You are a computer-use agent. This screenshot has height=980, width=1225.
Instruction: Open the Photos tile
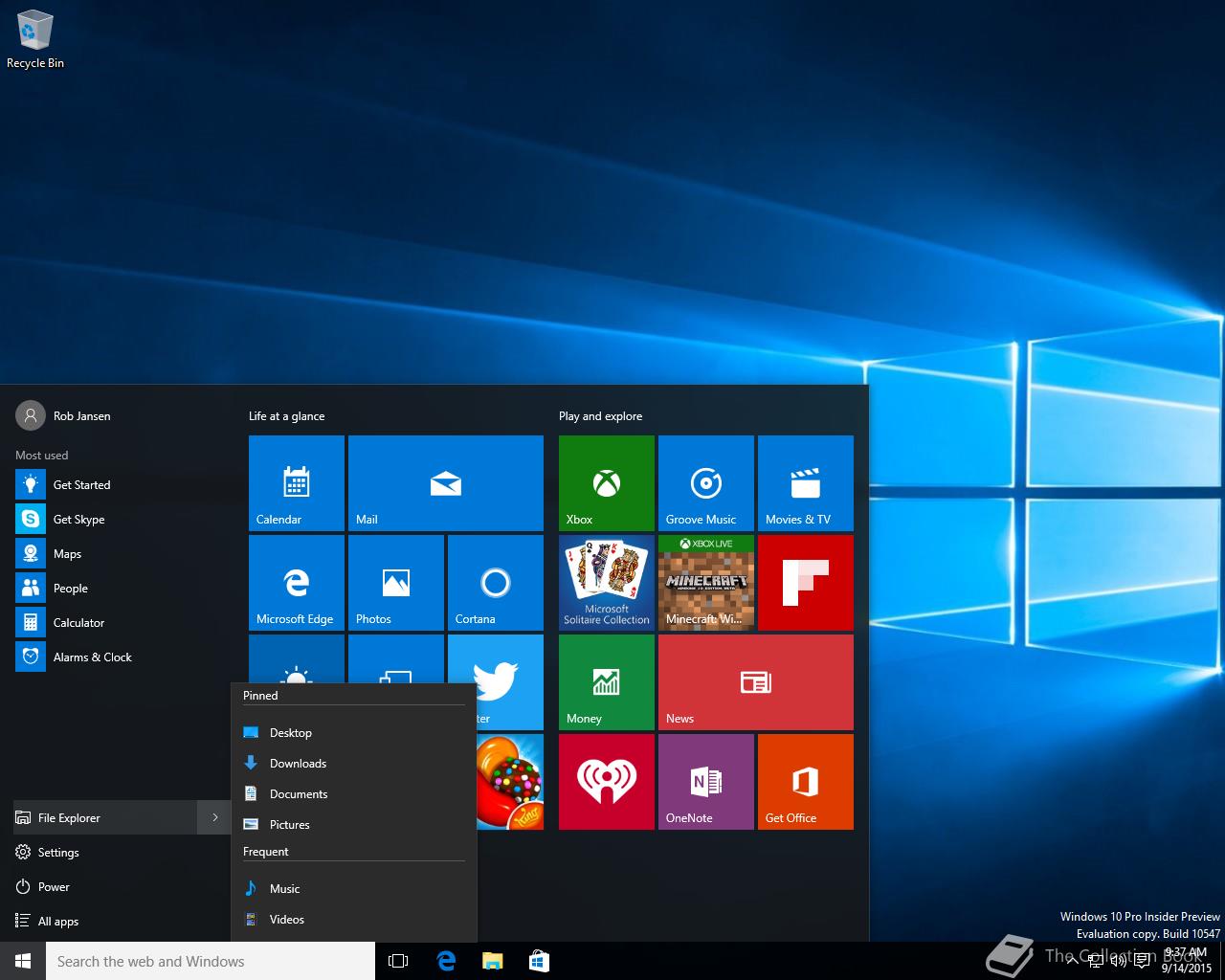[x=396, y=583]
